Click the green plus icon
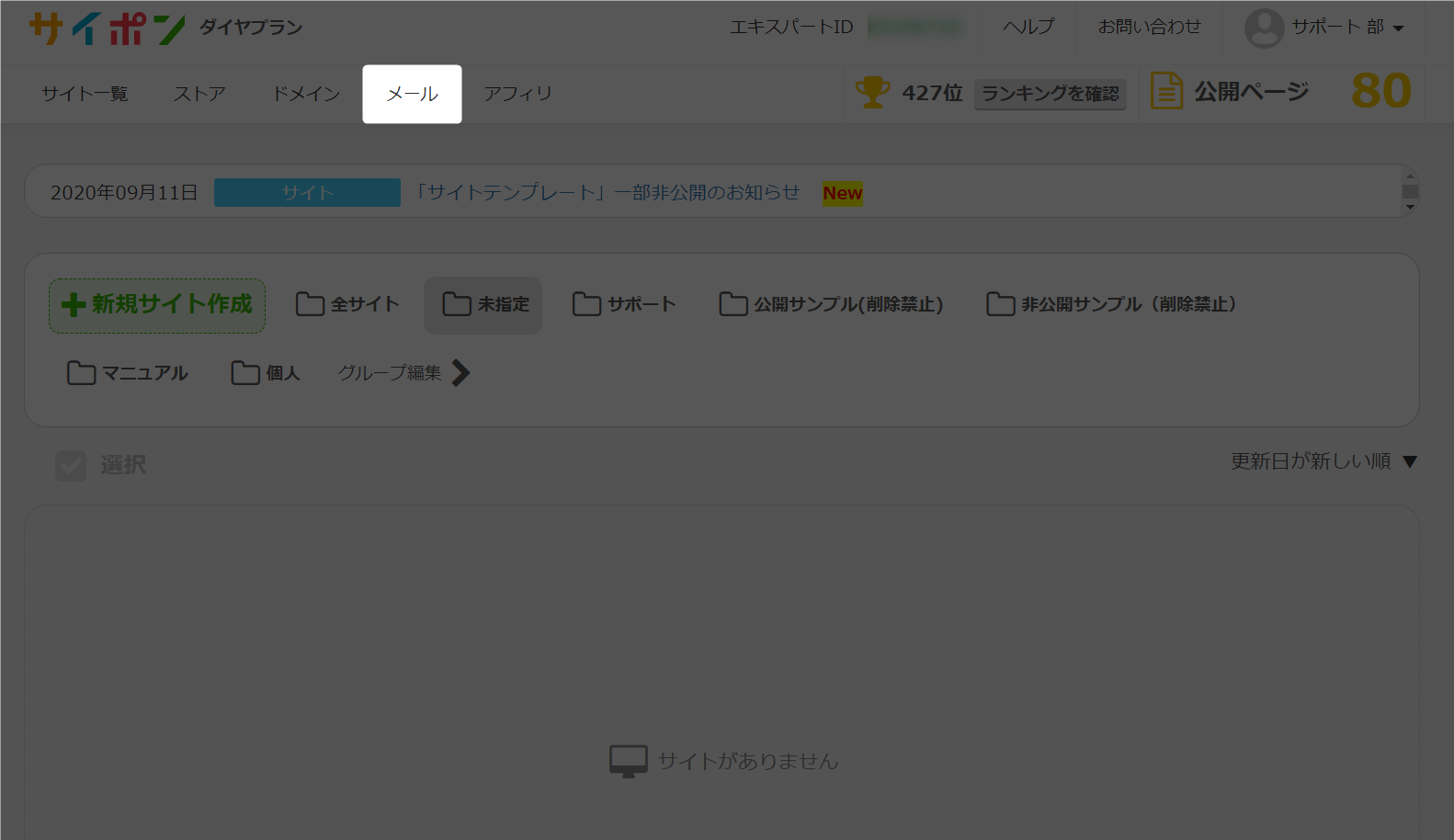 [x=74, y=305]
